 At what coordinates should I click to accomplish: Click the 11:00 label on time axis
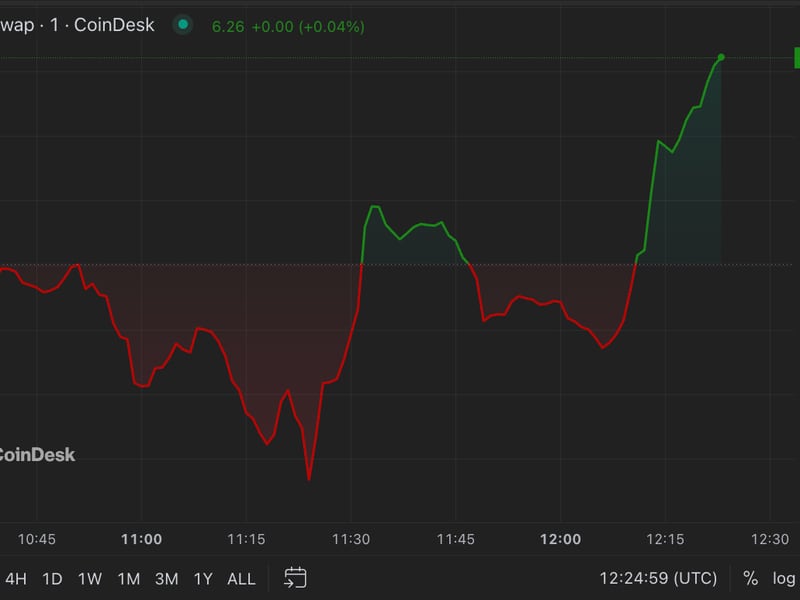141,539
